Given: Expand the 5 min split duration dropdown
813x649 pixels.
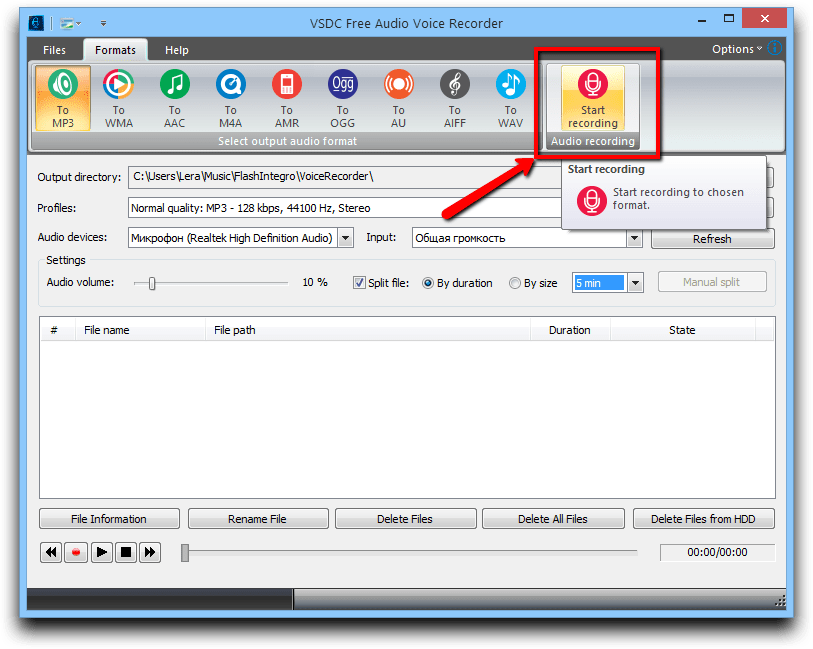Looking at the screenshot, I should click(634, 283).
